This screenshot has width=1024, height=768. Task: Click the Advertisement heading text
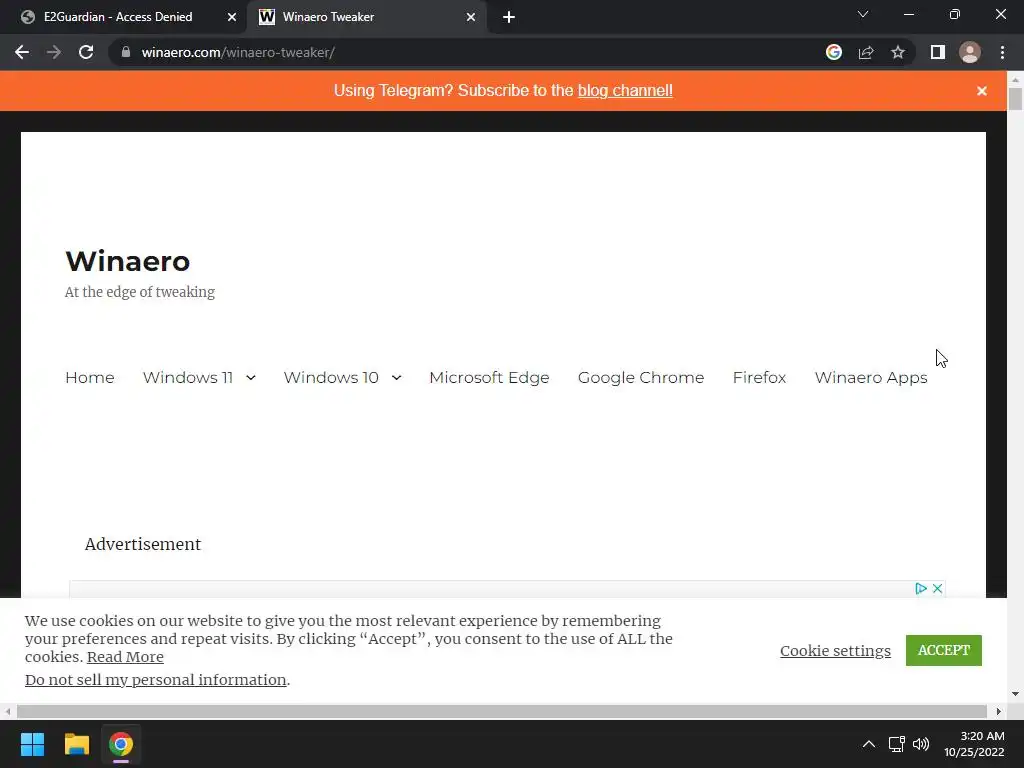143,544
